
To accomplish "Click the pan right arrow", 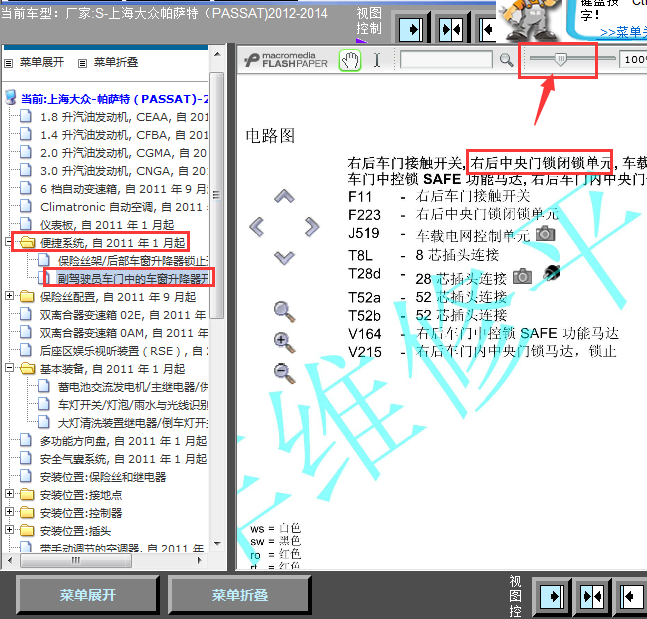I will click(x=312, y=227).
